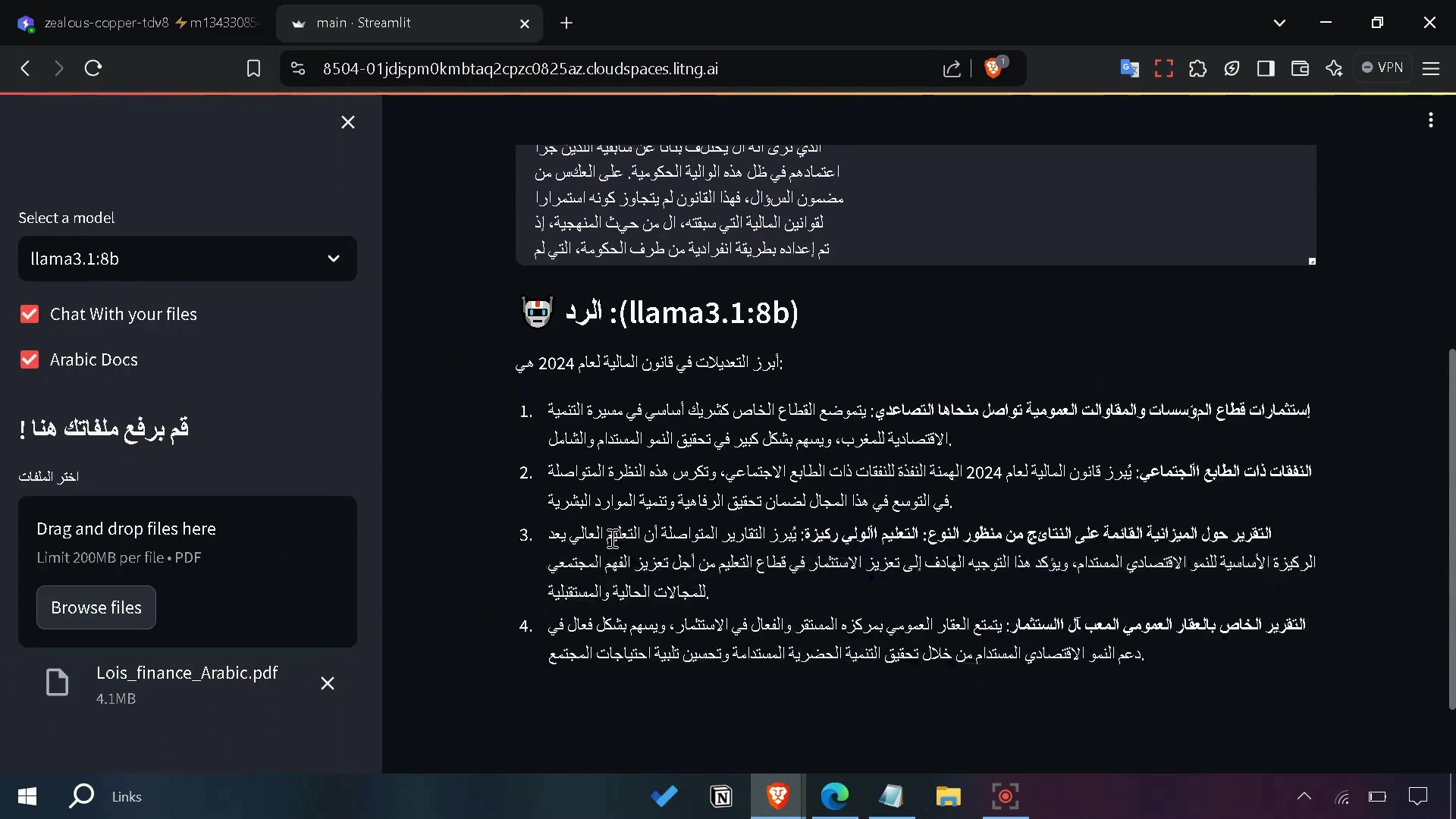The height and width of the screenshot is (819, 1456).
Task: Open Notion from the taskbar
Action: tap(721, 796)
